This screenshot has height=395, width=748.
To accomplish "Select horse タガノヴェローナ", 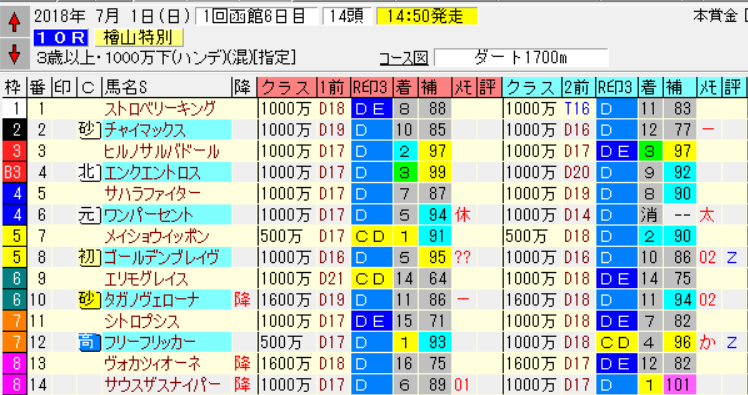I will click(166, 300).
